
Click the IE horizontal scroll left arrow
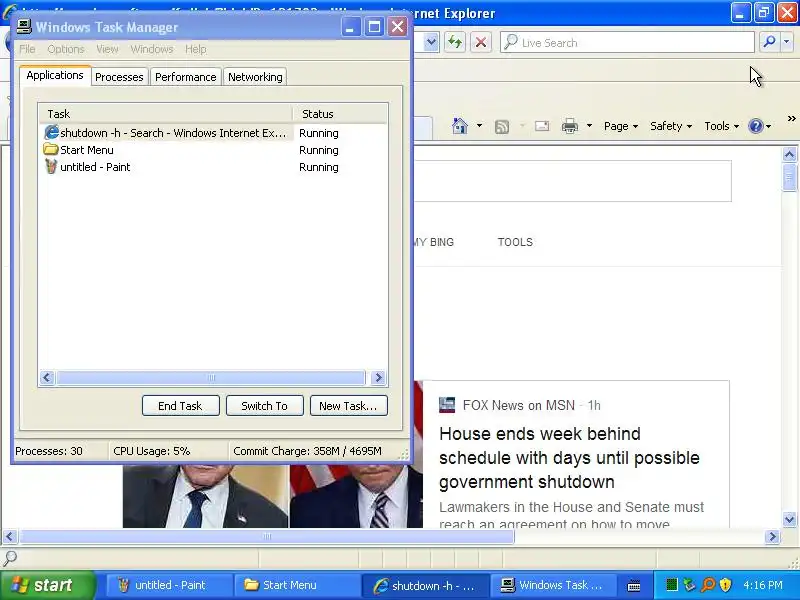[x=10, y=537]
